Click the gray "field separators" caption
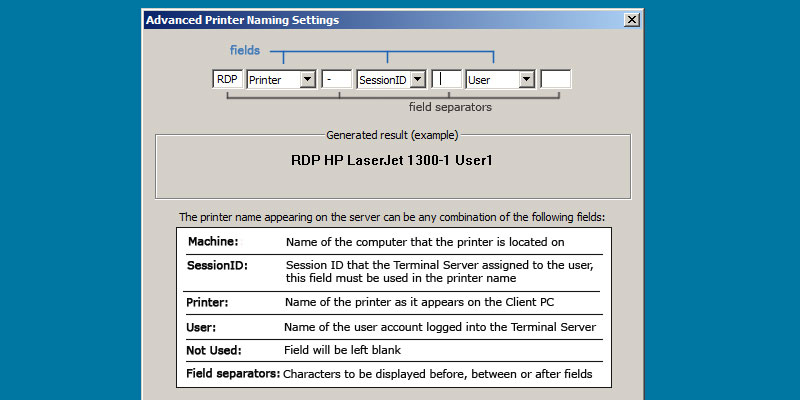800x400 pixels. [450, 106]
